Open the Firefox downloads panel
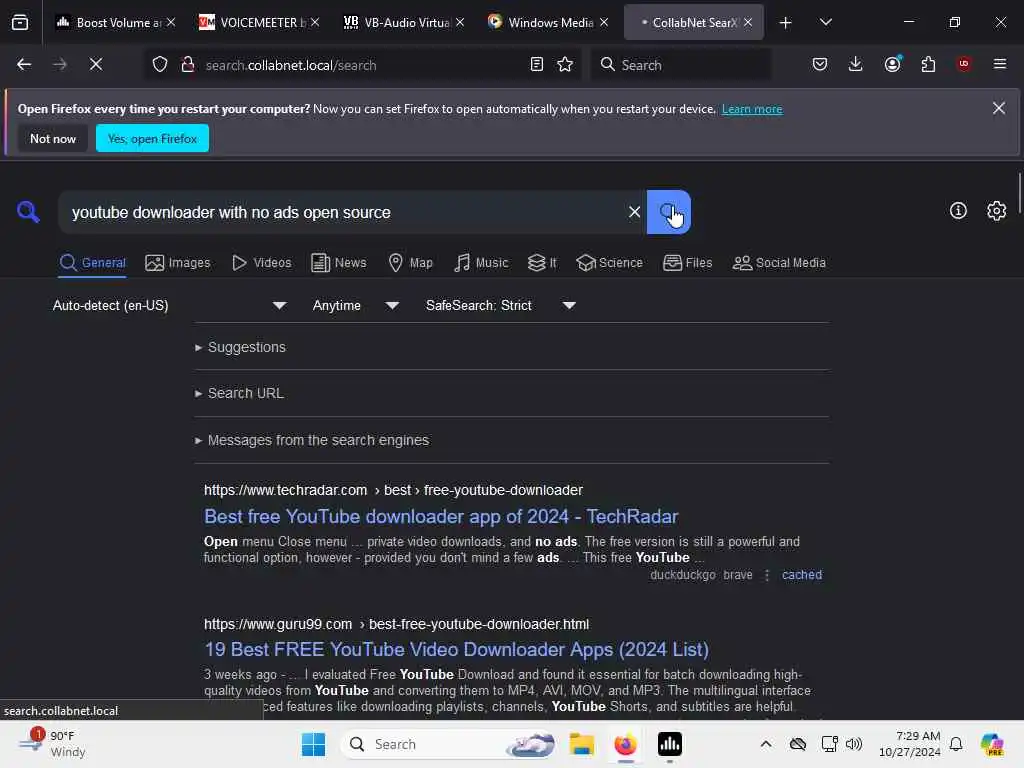This screenshot has width=1024, height=768. pos(856,64)
